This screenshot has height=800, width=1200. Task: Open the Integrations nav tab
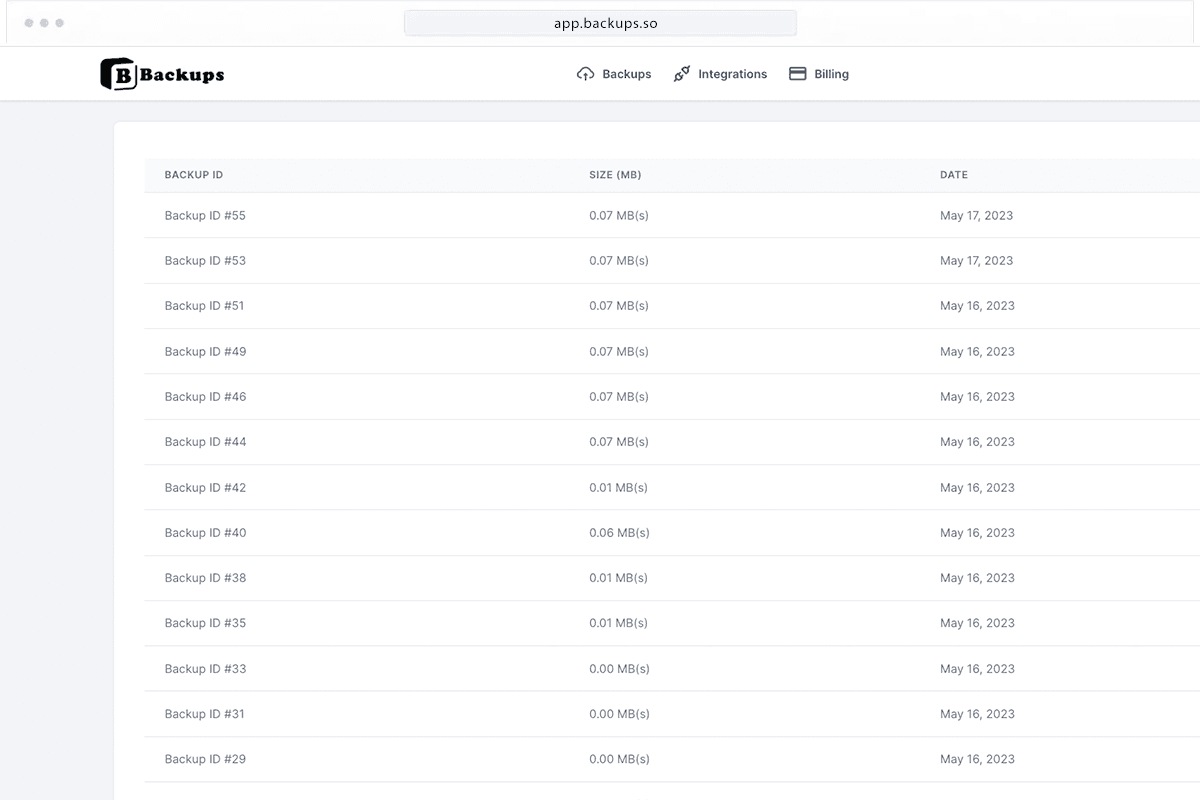(732, 74)
